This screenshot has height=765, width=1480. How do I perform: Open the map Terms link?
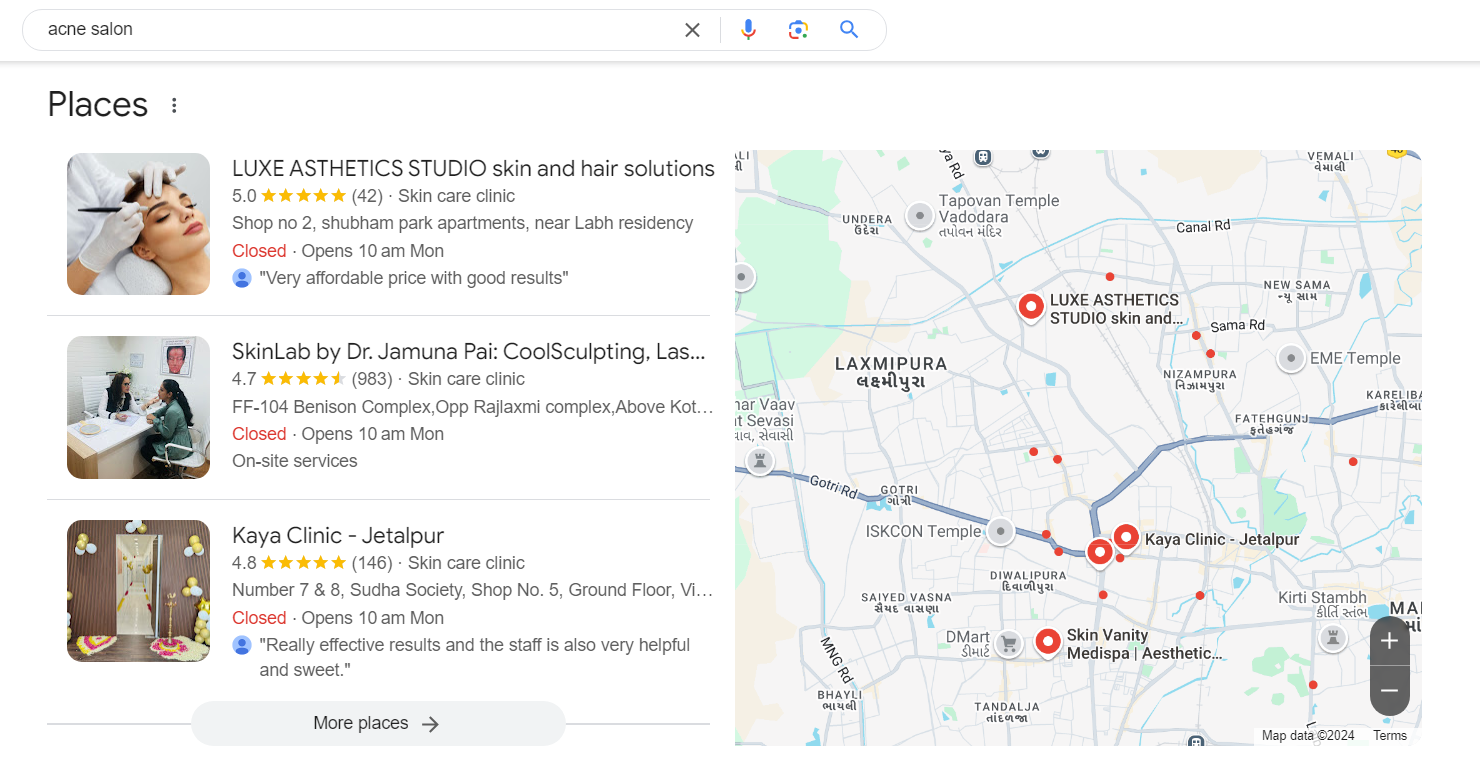[1390, 736]
